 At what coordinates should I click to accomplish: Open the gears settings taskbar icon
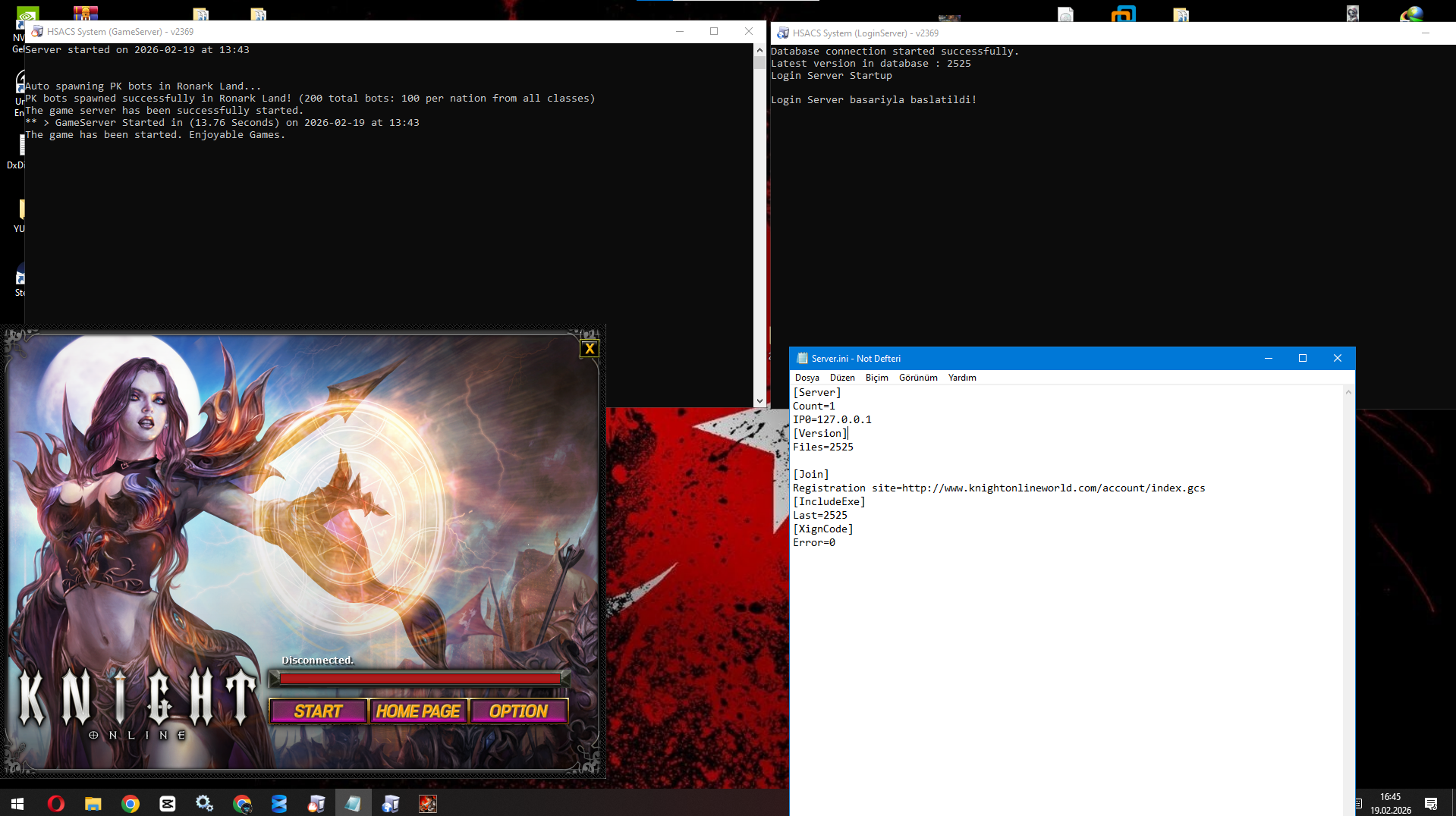(x=205, y=803)
